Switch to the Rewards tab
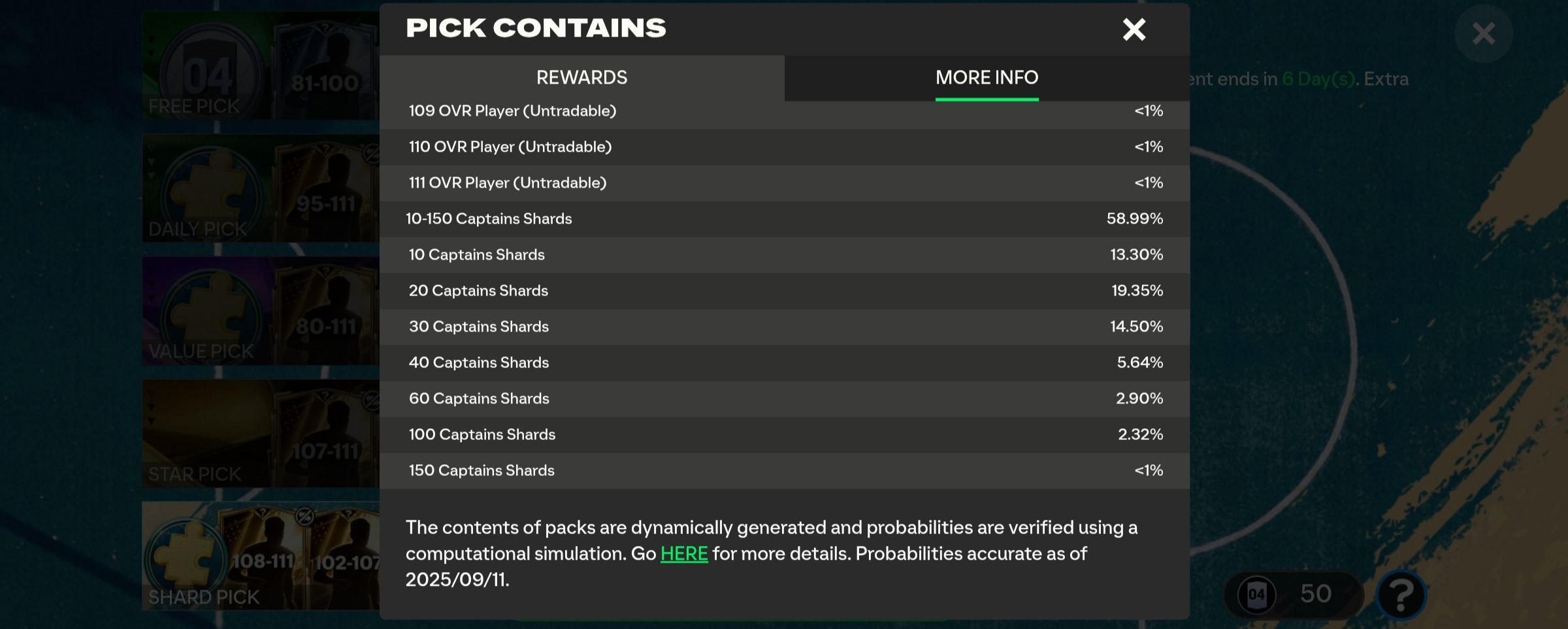This screenshot has height=629, width=1568. pyautogui.click(x=581, y=78)
